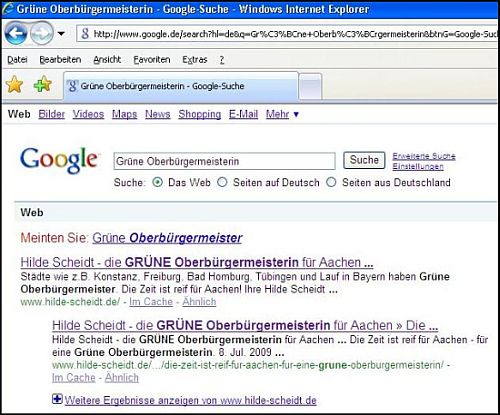Screen dimensions: 500x415
Task: Open the Maps link
Action: pos(124,114)
